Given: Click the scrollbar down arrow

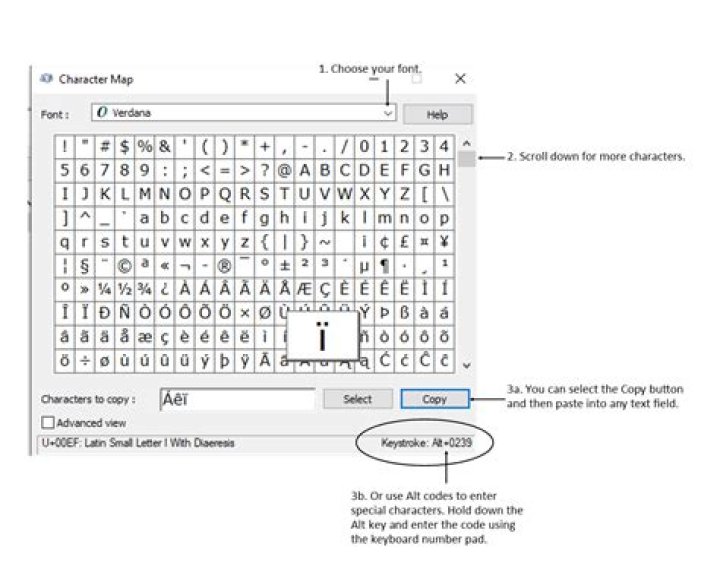Looking at the screenshot, I should tap(467, 367).
